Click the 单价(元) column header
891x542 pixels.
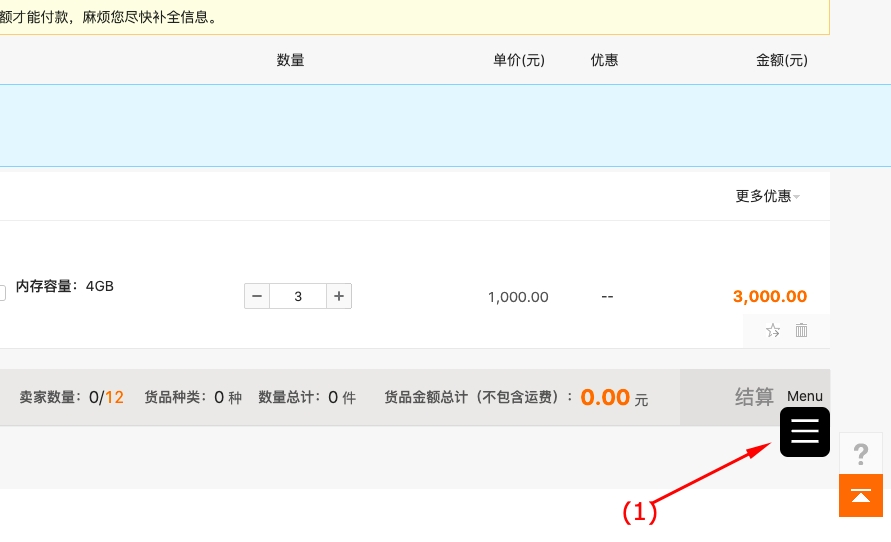(518, 60)
